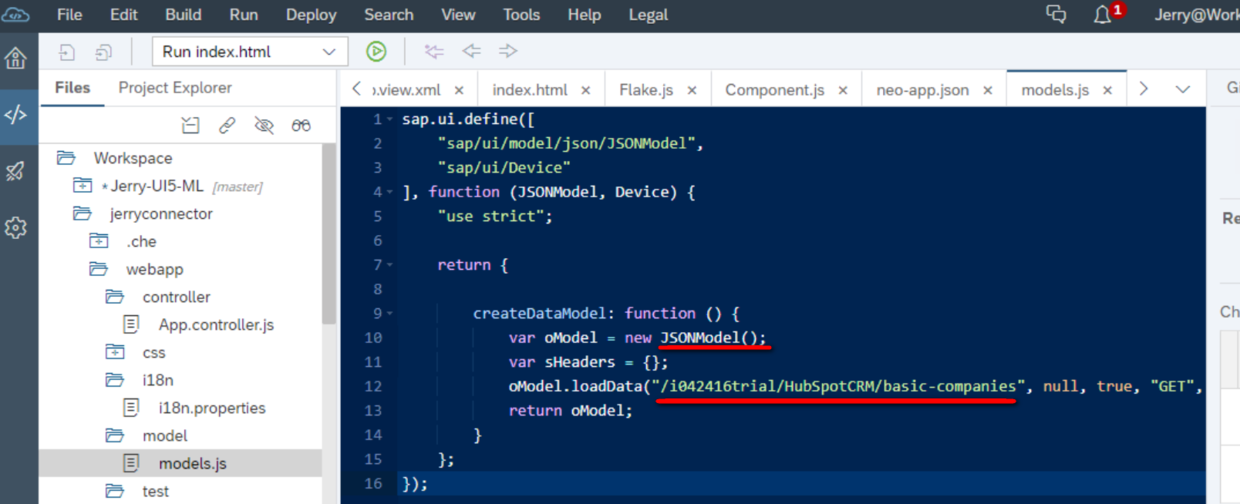Image resolution: width=1240 pixels, height=504 pixels.
Task: Switch to the index.html editor tab
Action: (530, 90)
